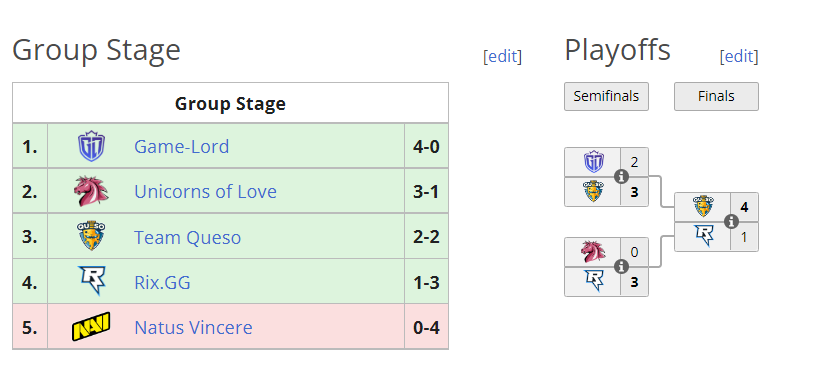Click the Team Queso logo in finals bracket
The width and height of the screenshot is (814, 375).
click(x=703, y=207)
